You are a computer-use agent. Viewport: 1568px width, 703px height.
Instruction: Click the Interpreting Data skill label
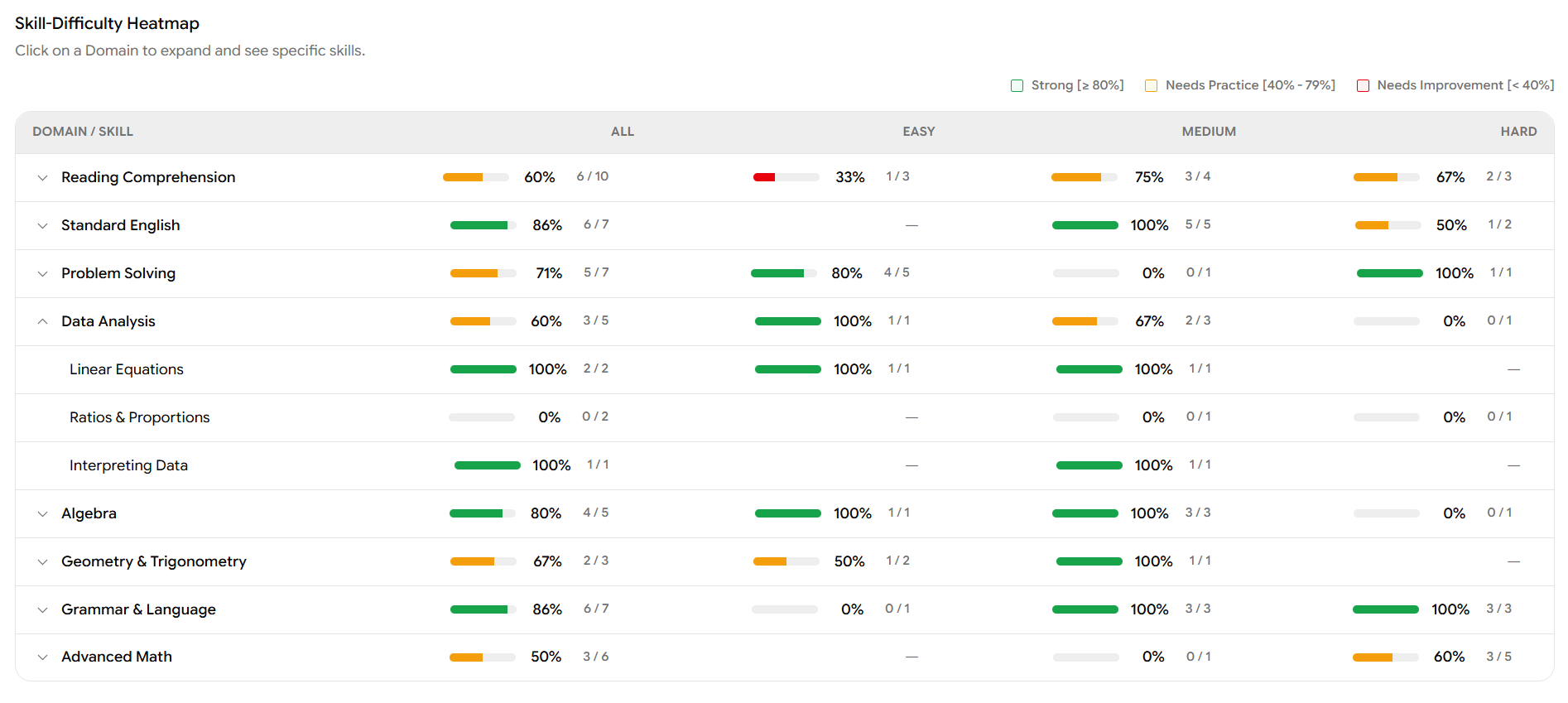click(128, 465)
